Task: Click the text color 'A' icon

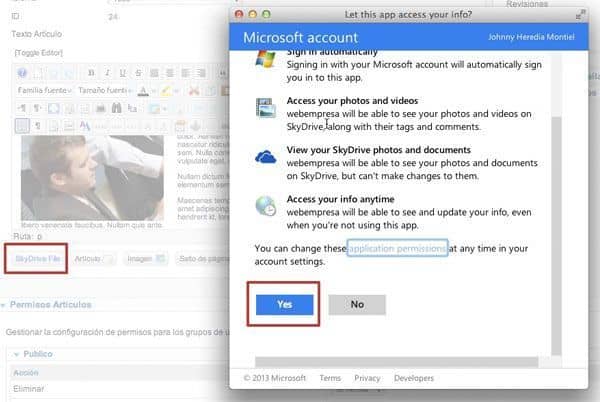Action: pyautogui.click(x=143, y=91)
